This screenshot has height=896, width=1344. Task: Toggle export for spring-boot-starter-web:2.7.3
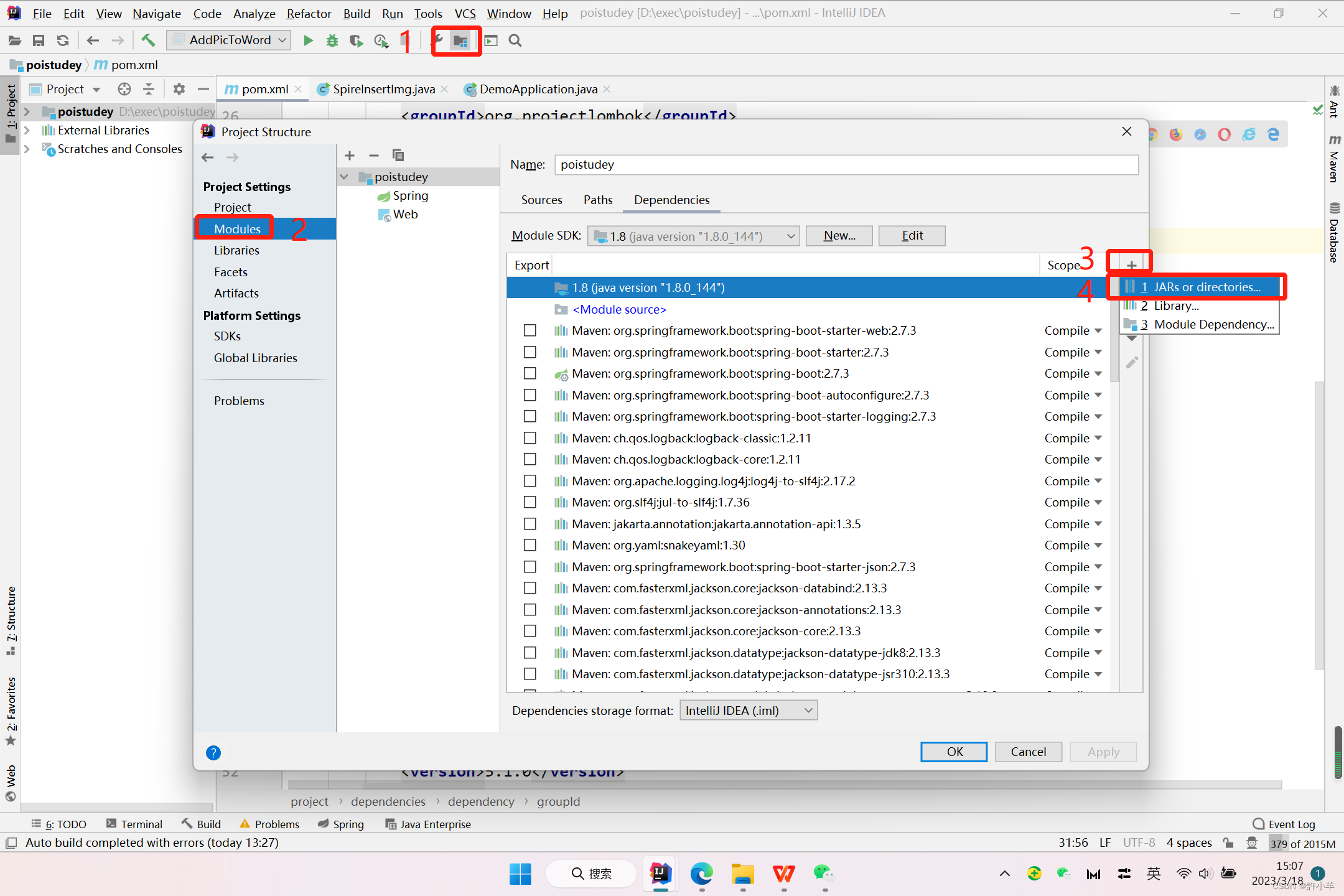[530, 330]
